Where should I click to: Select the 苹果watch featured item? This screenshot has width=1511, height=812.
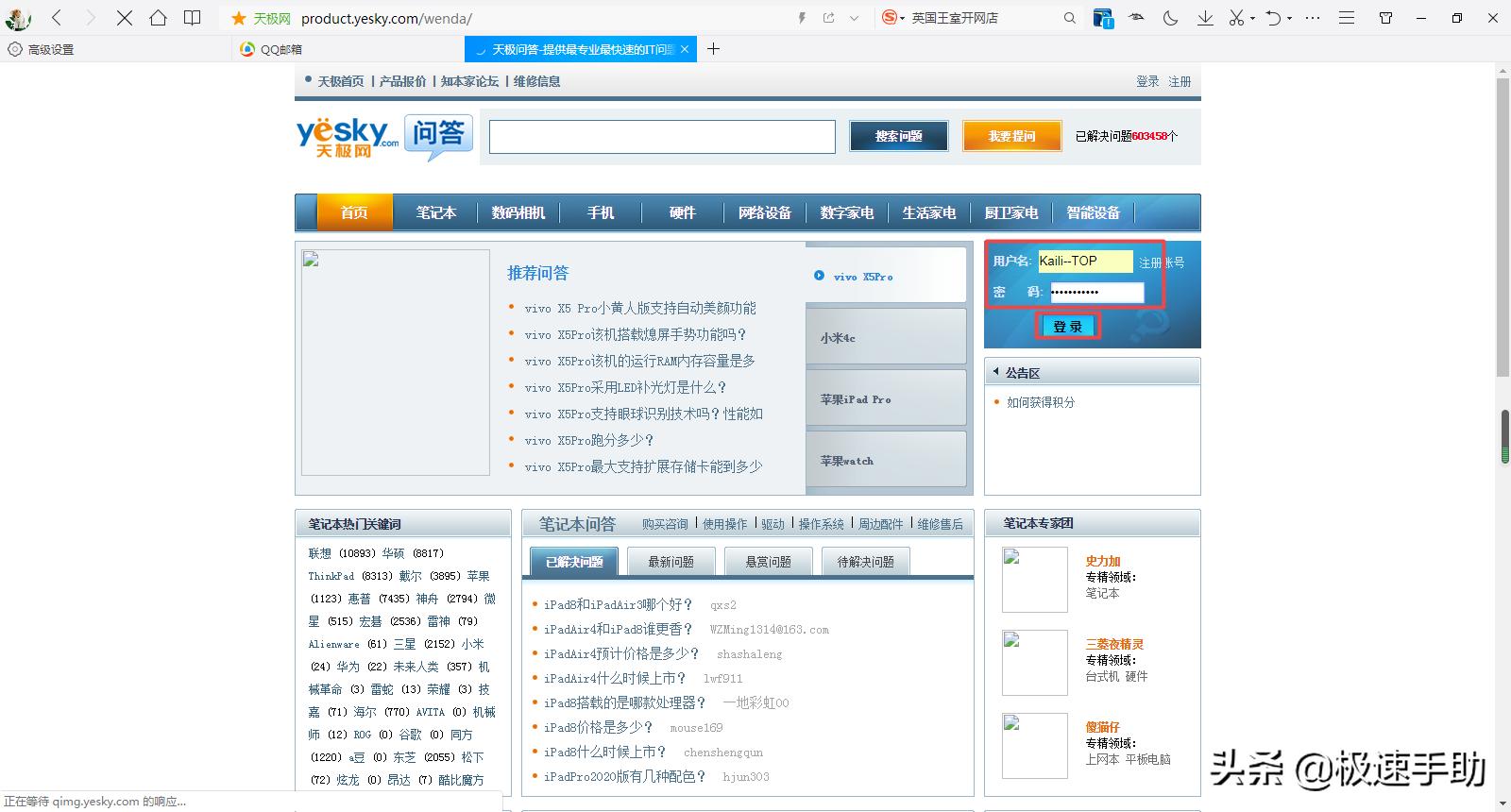pyautogui.click(x=886, y=461)
